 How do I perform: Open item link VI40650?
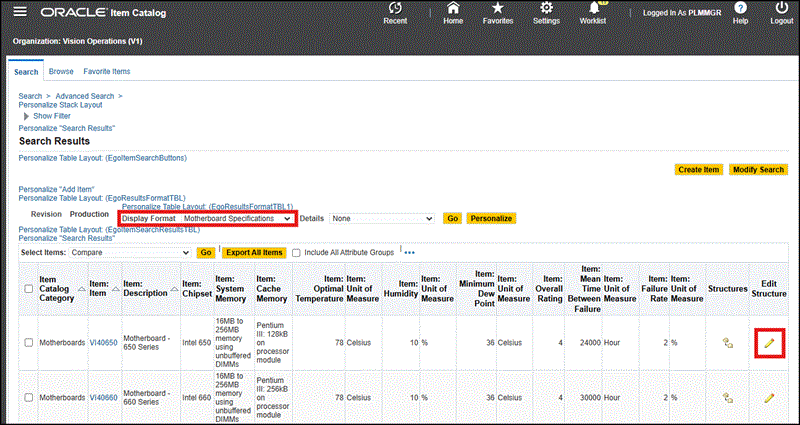point(104,343)
